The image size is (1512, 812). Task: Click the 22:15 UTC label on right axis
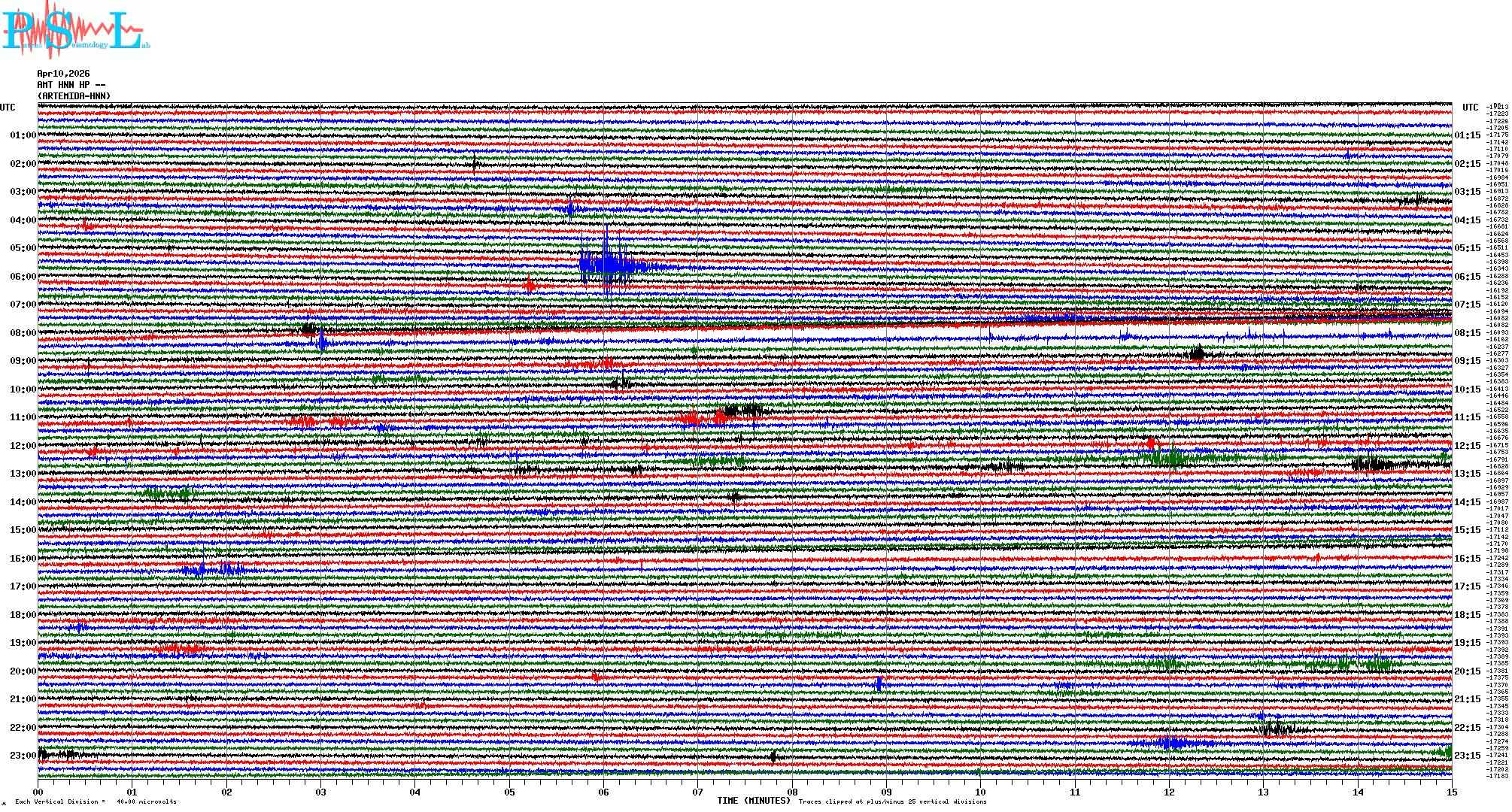click(x=1467, y=728)
